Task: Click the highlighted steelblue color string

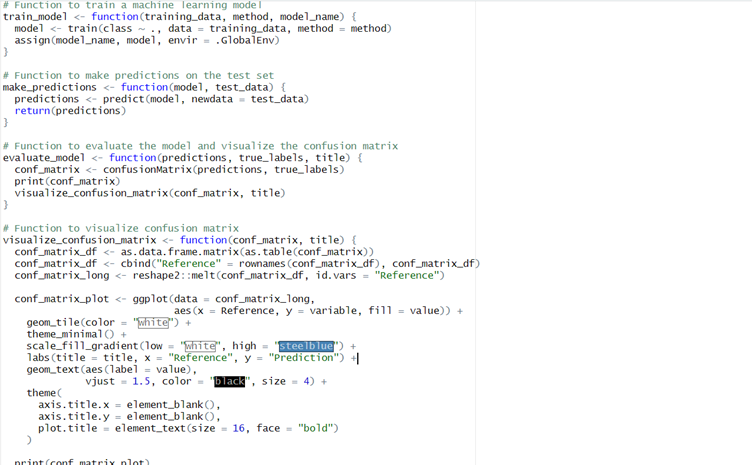Action: pos(306,346)
